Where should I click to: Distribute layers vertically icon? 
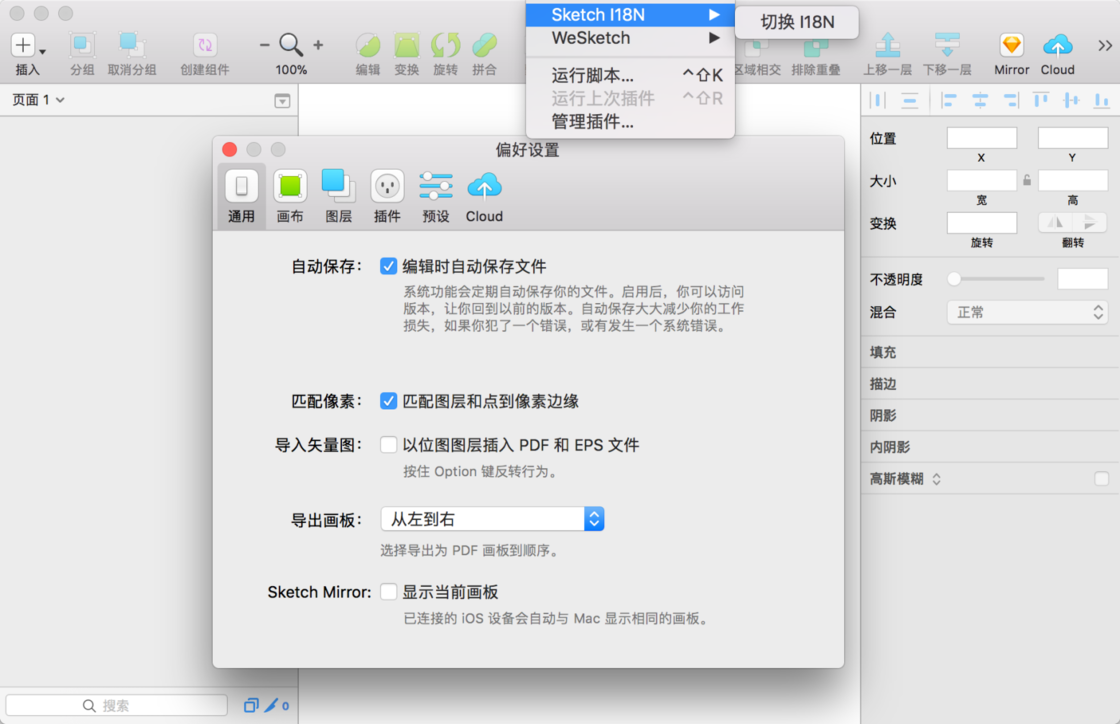coord(909,101)
